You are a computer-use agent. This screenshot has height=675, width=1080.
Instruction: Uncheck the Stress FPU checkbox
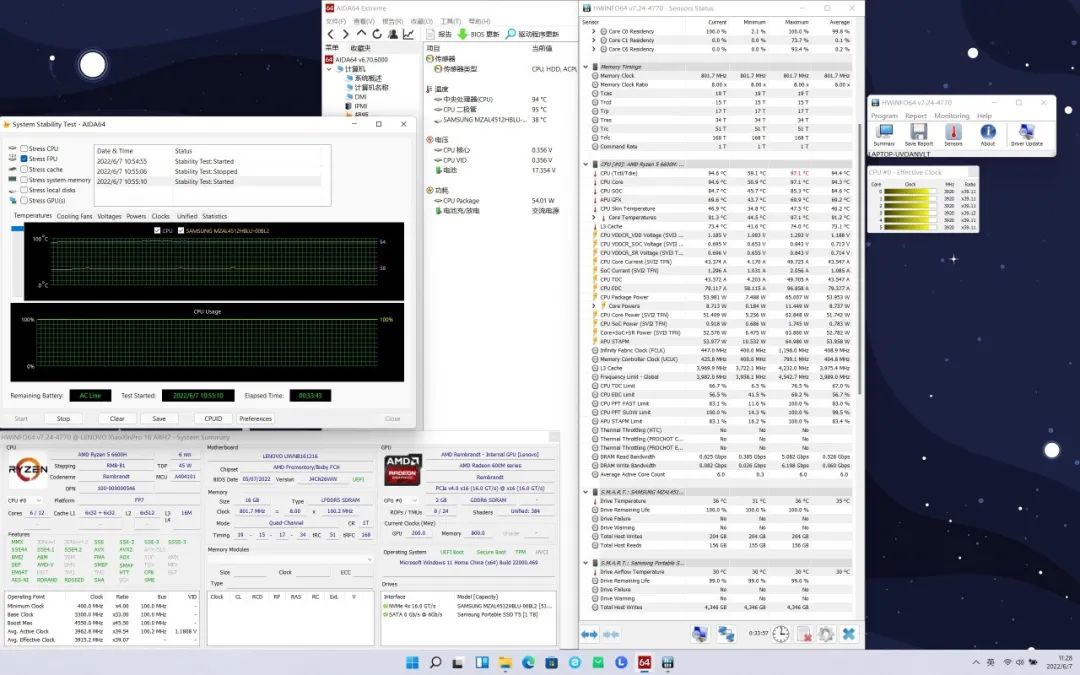pos(24,158)
